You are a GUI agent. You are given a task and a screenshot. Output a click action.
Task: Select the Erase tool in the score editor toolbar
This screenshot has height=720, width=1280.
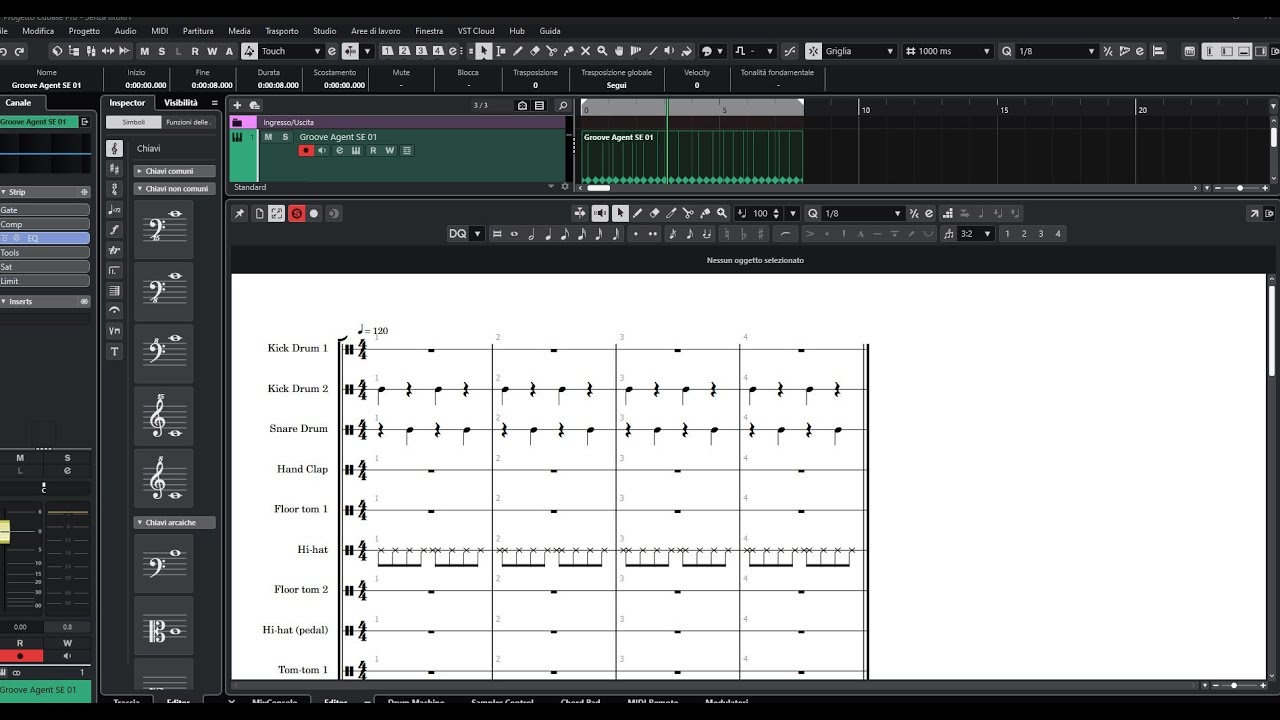[x=654, y=213]
